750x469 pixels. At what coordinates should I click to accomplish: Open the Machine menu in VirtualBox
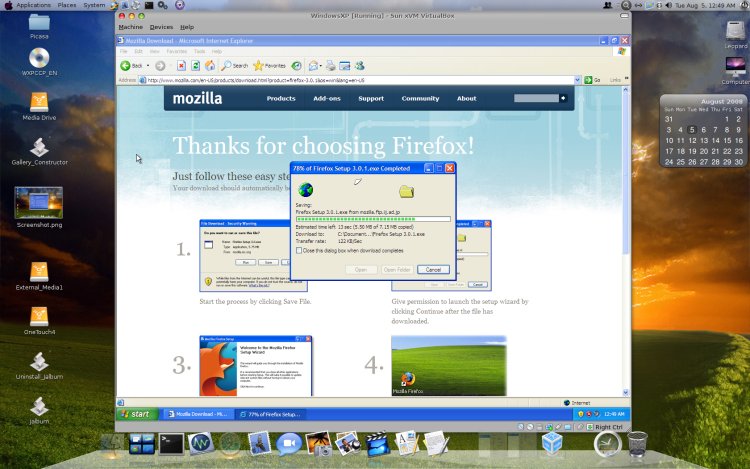tap(131, 27)
